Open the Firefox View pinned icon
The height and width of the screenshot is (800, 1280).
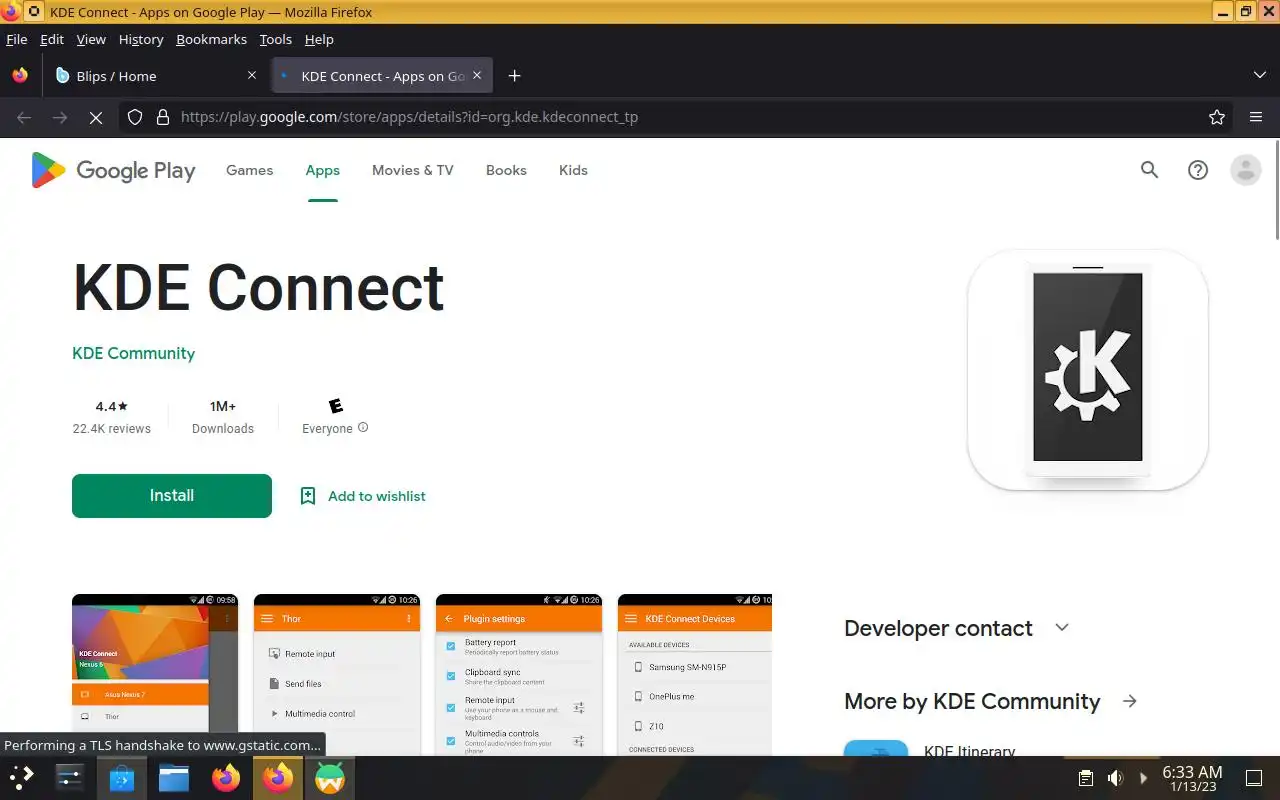pyautogui.click(x=20, y=76)
